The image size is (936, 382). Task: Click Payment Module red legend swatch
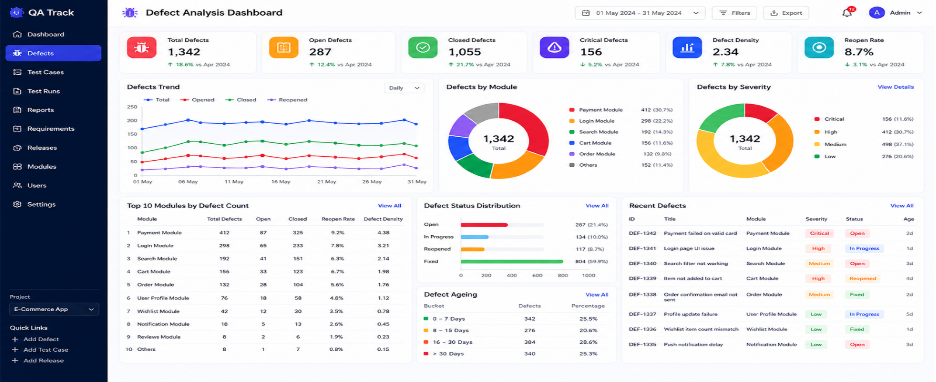(x=572, y=110)
